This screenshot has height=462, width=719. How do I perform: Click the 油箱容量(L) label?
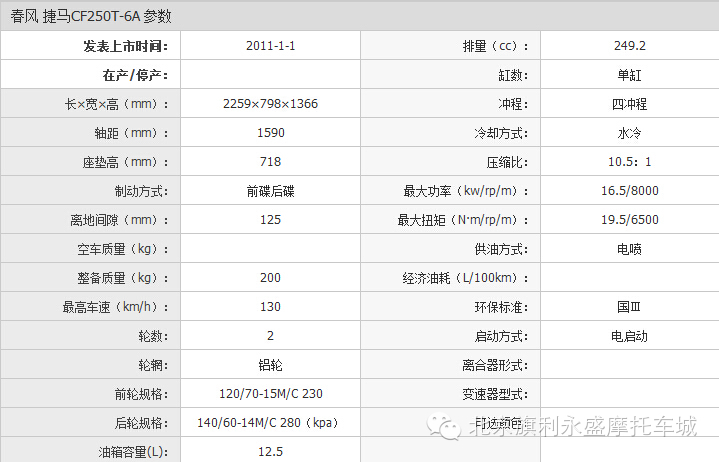coord(133,452)
